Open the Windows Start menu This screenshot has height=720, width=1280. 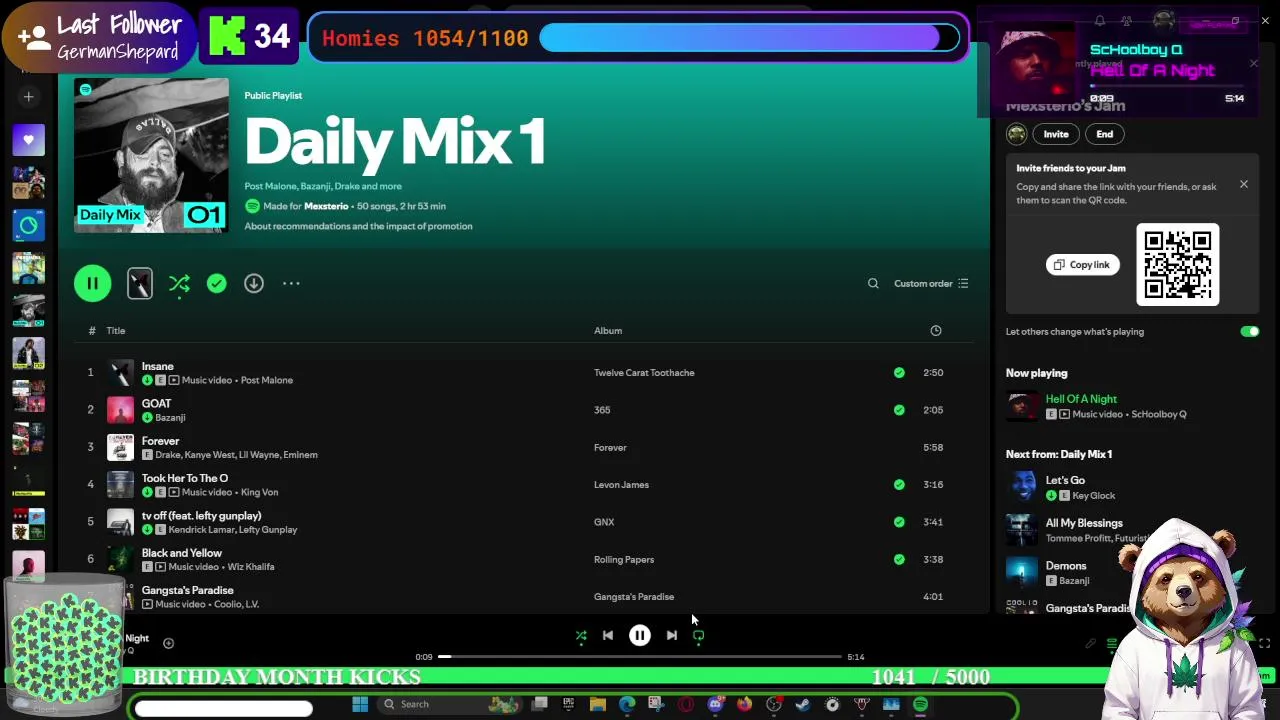click(x=360, y=705)
